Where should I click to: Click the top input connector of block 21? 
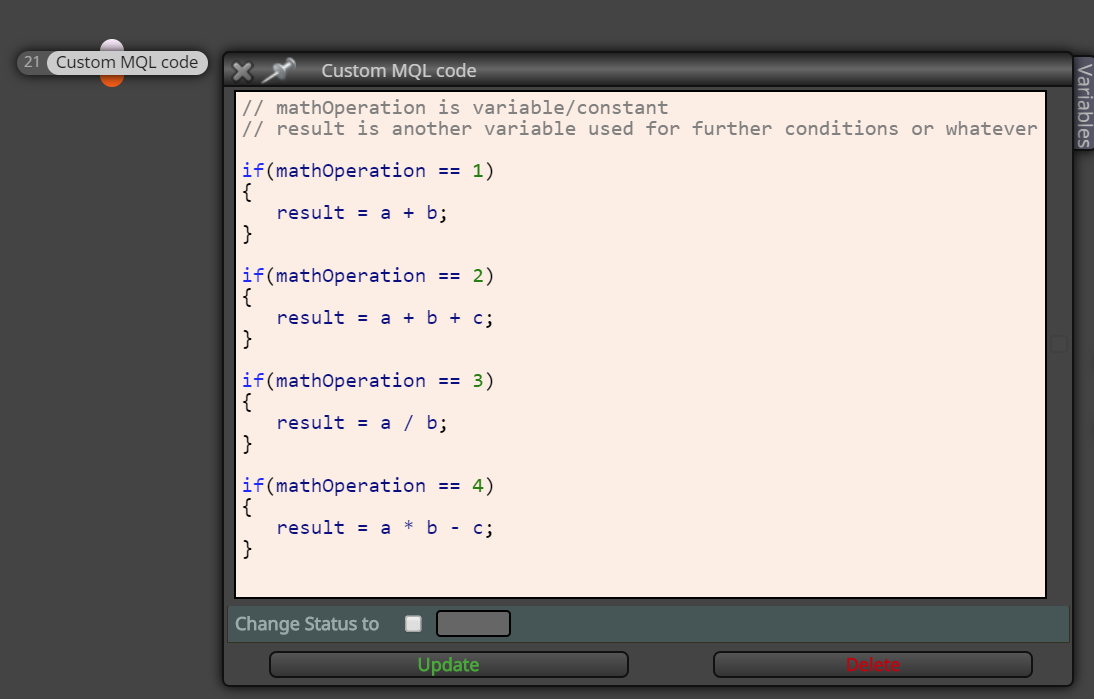[112, 46]
